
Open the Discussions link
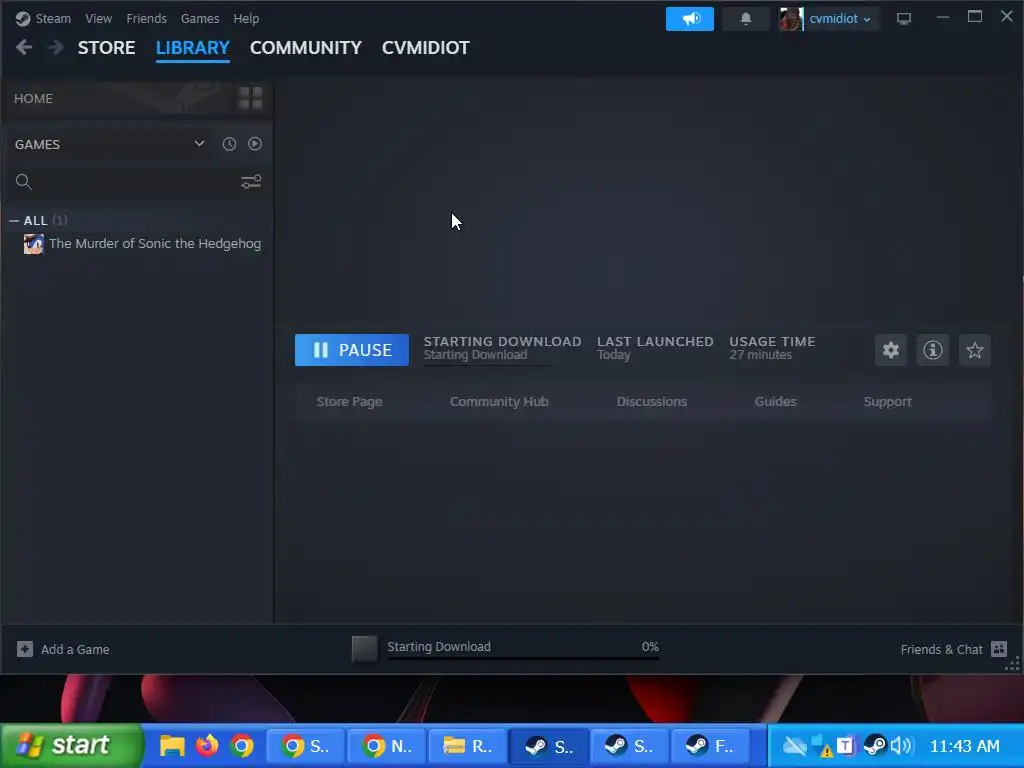(x=652, y=402)
